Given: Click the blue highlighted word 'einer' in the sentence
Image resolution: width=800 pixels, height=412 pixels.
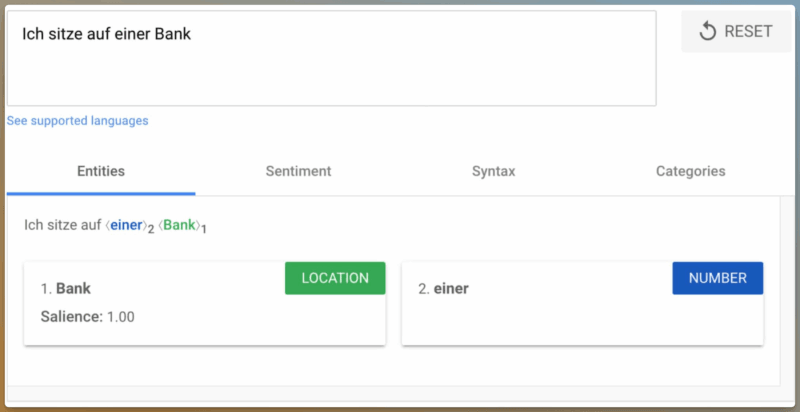Looking at the screenshot, I should 126,225.
